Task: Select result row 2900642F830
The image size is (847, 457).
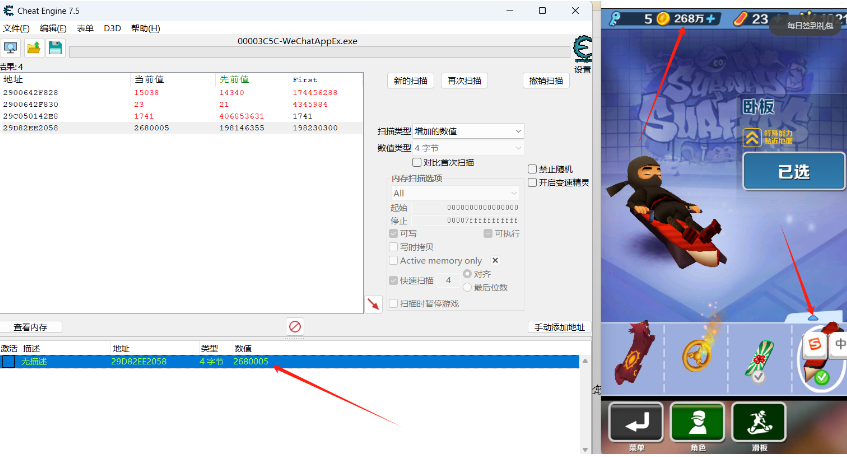Action: pos(182,104)
